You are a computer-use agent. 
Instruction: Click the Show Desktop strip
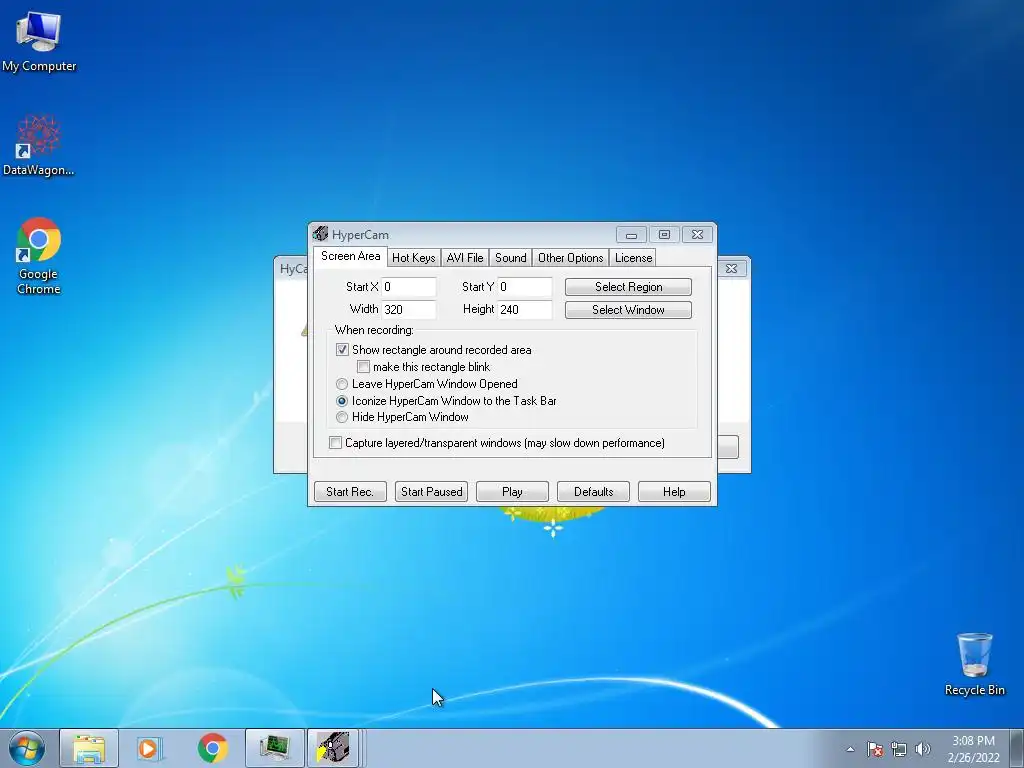pos(1016,748)
